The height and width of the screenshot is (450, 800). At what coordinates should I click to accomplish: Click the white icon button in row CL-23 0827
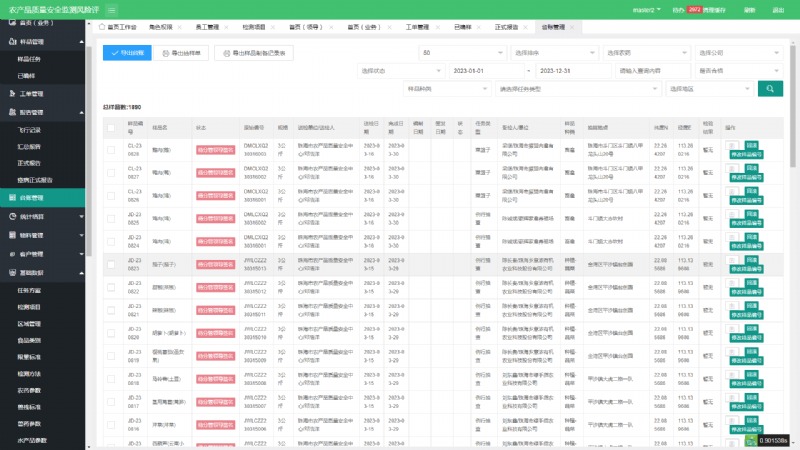tap(732, 168)
